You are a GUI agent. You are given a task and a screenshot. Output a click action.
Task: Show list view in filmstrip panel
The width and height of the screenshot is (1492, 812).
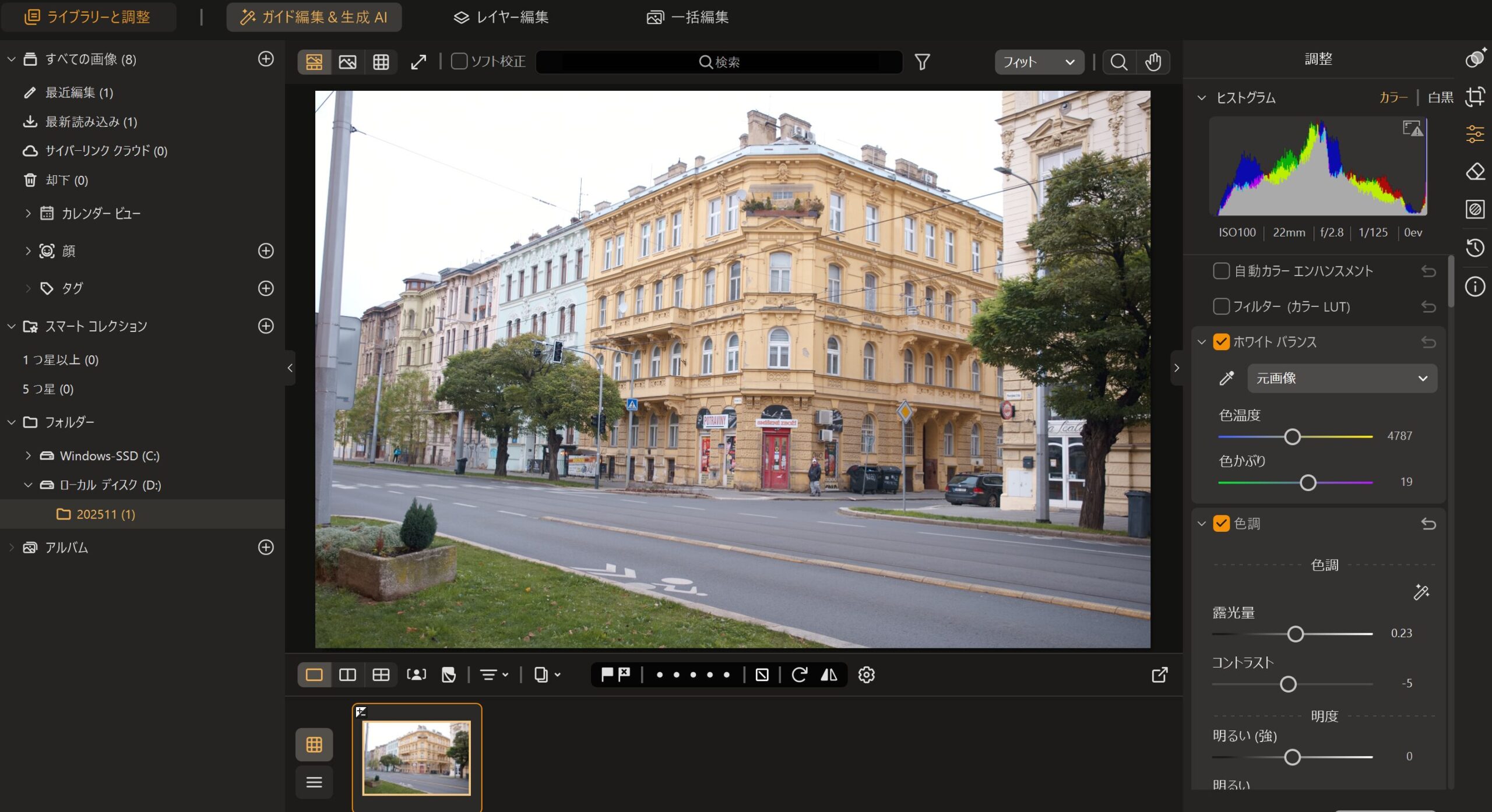[x=314, y=782]
